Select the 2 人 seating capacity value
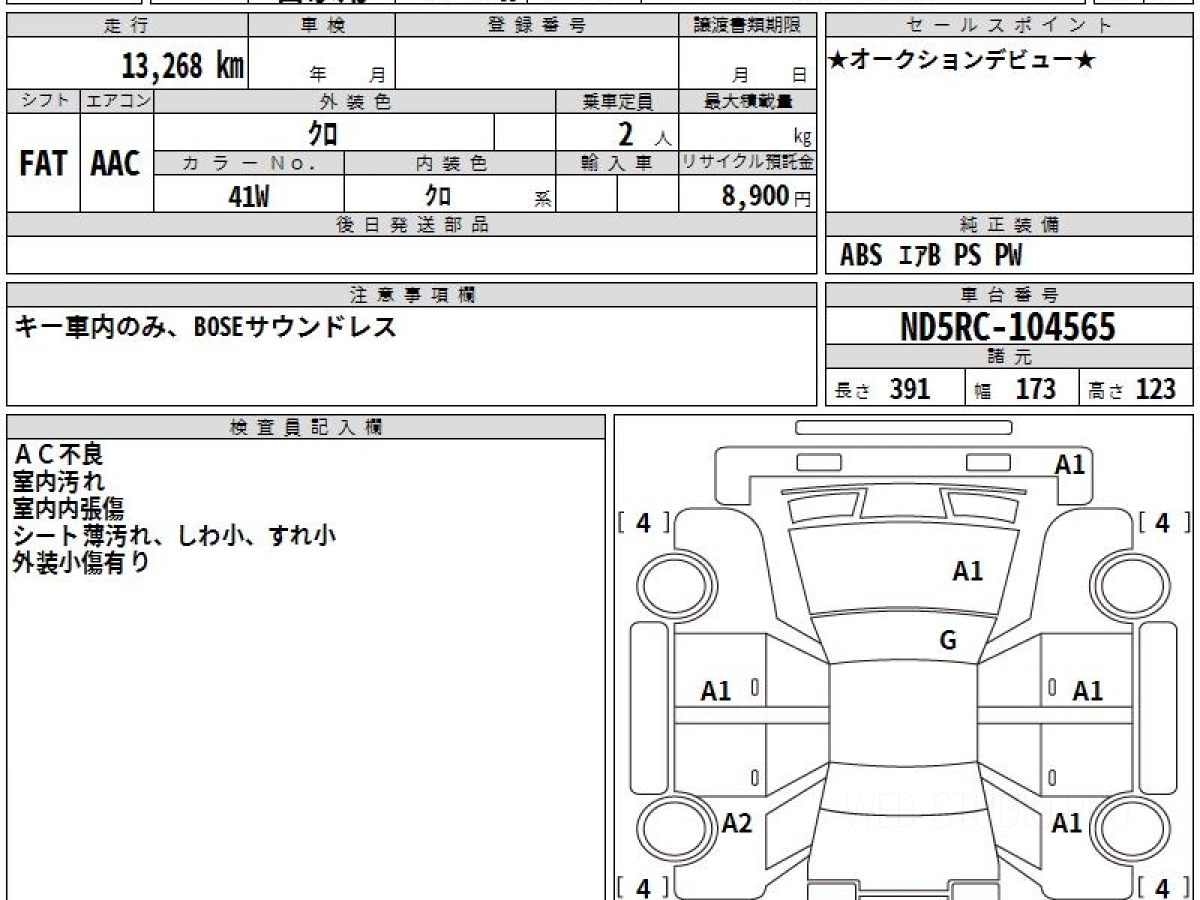 point(644,134)
